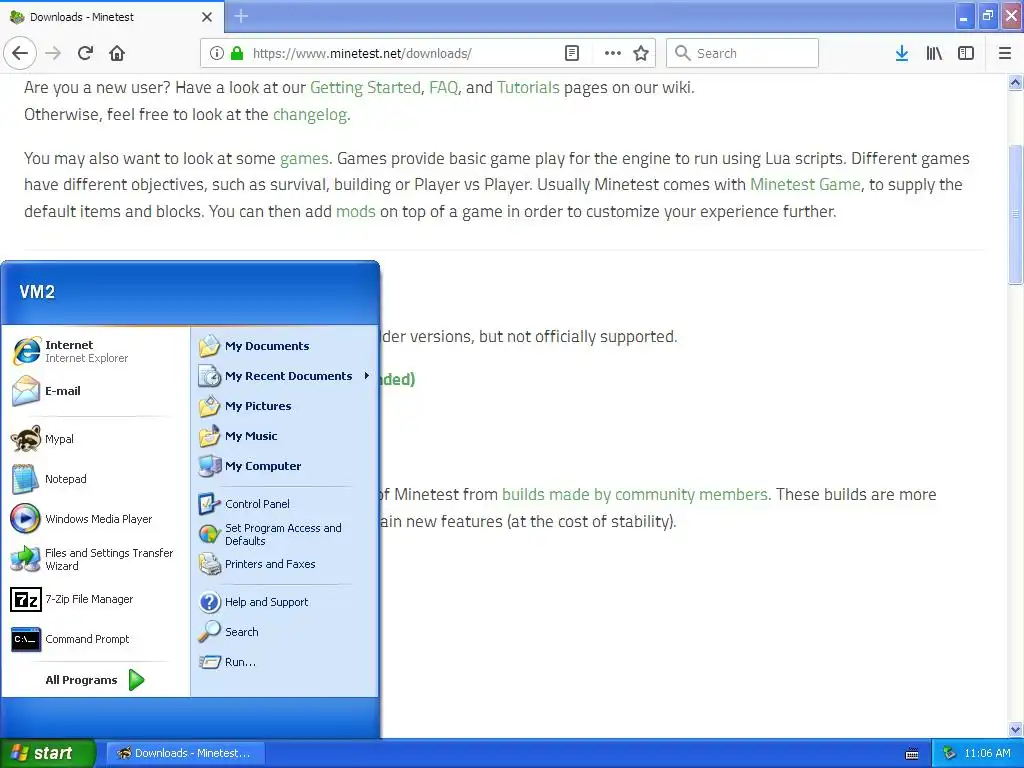Open the Run... dialog
Image resolution: width=1024 pixels, height=768 pixels.
tap(285, 662)
